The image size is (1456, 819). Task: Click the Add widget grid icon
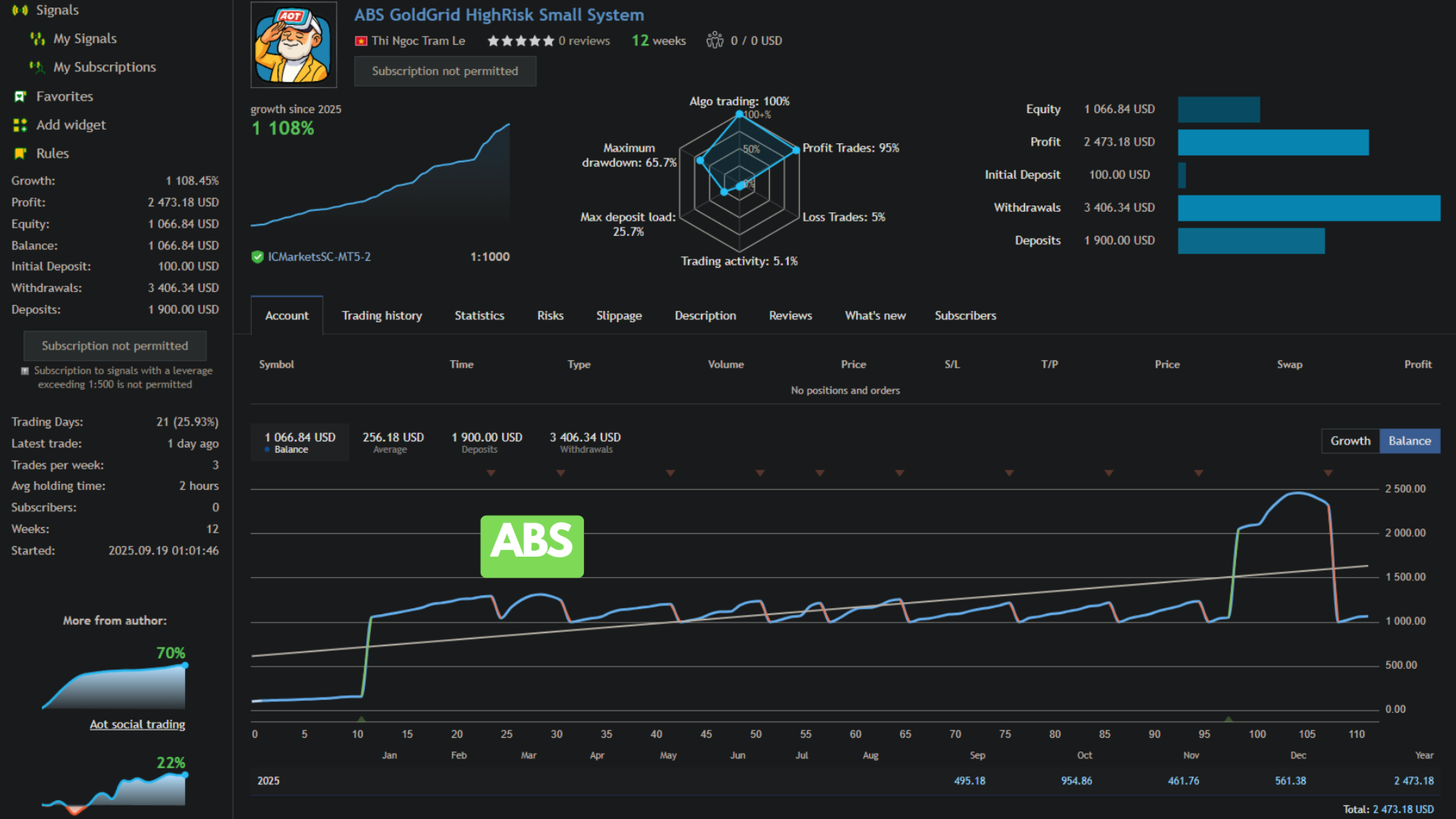pyautogui.click(x=19, y=124)
